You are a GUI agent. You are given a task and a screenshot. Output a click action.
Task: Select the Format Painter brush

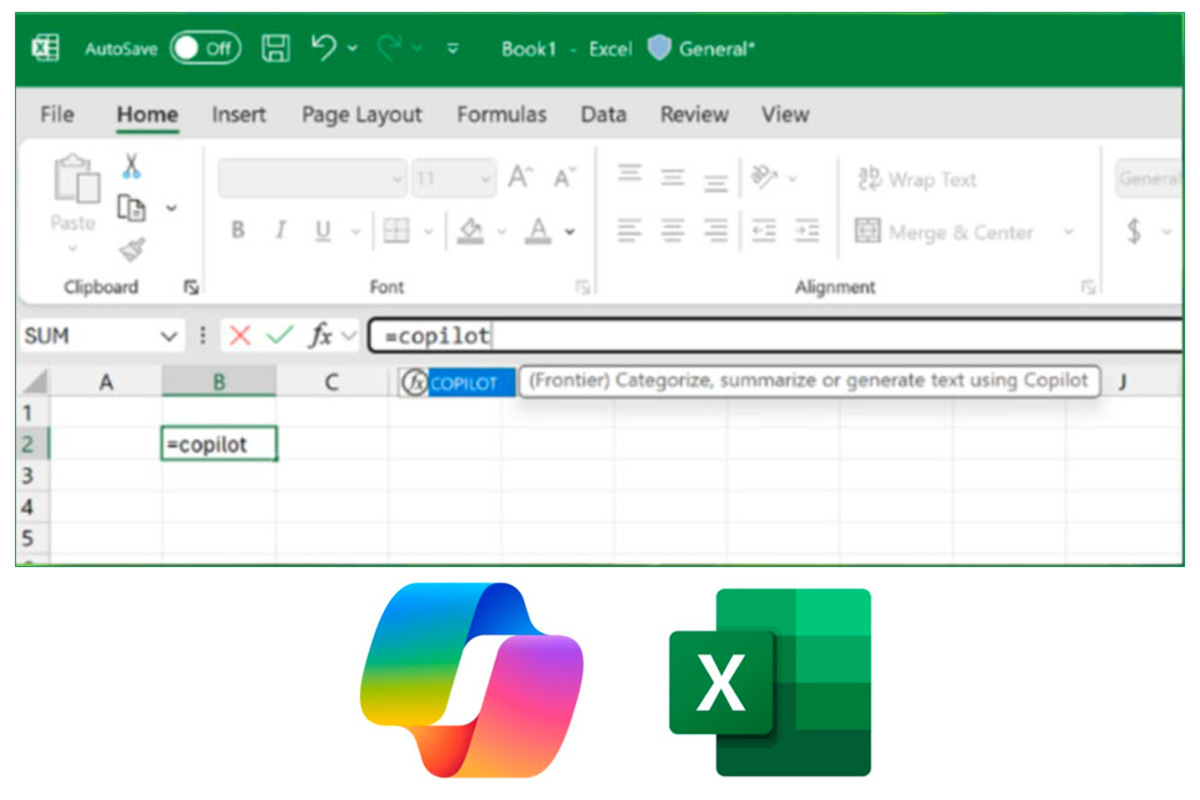pyautogui.click(x=131, y=249)
